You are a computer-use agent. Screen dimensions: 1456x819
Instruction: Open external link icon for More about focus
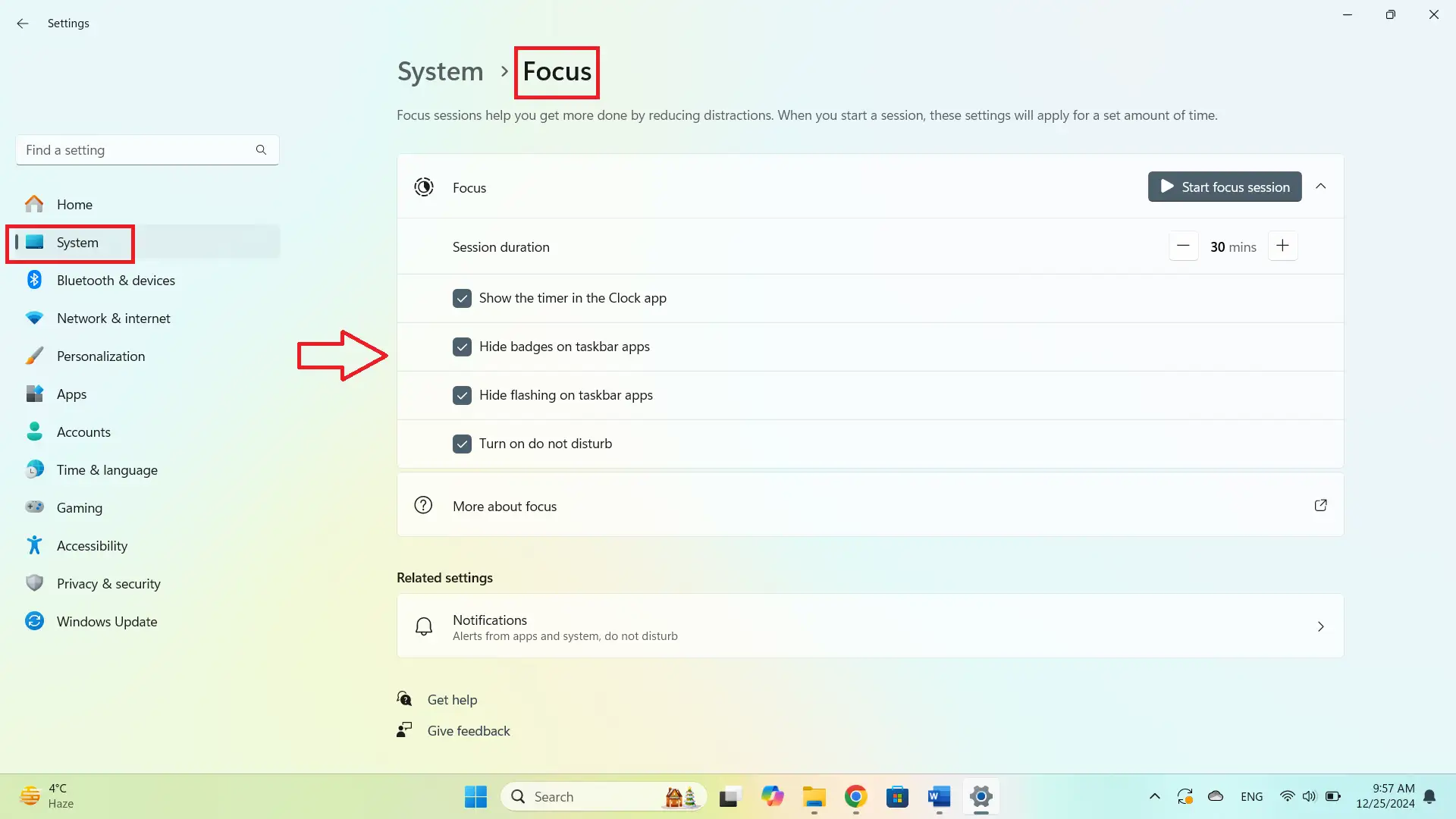(1320, 505)
